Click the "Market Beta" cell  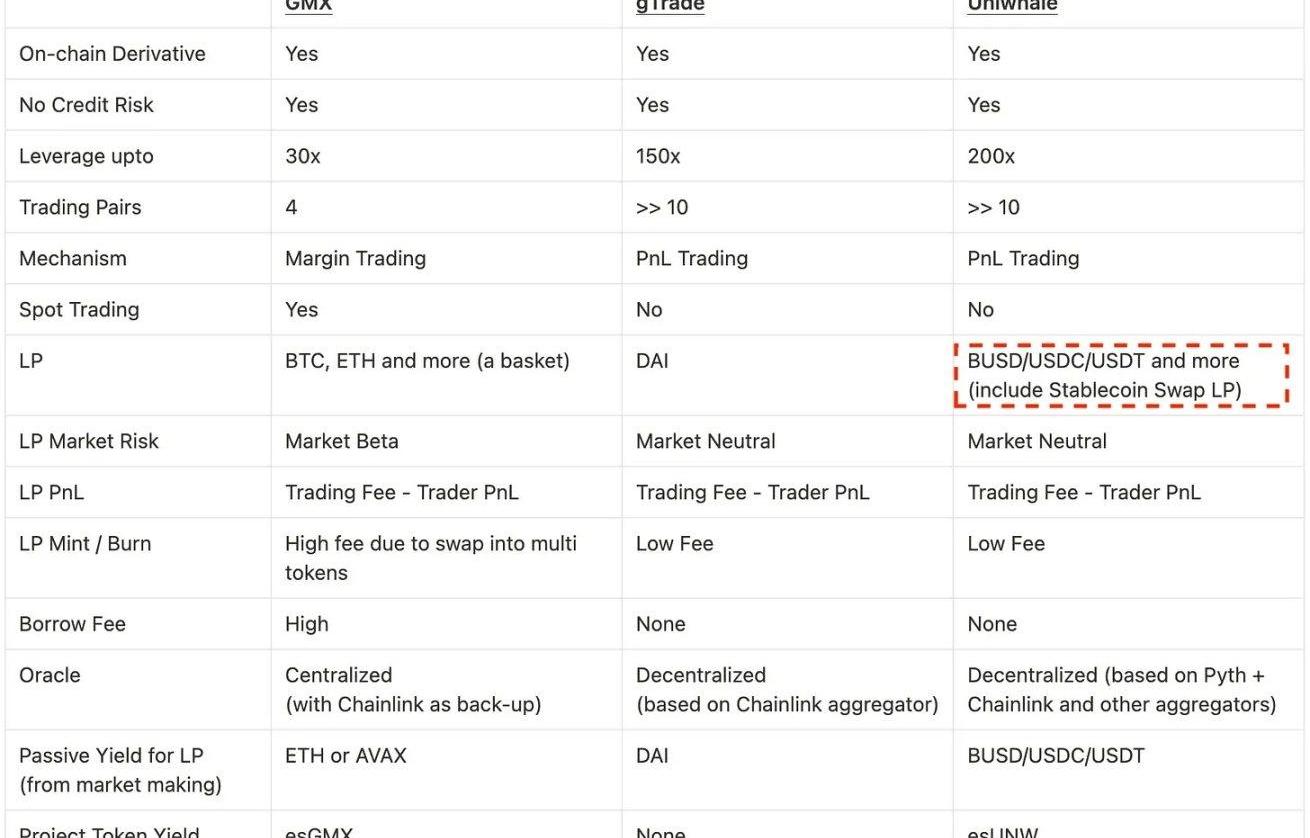click(341, 441)
